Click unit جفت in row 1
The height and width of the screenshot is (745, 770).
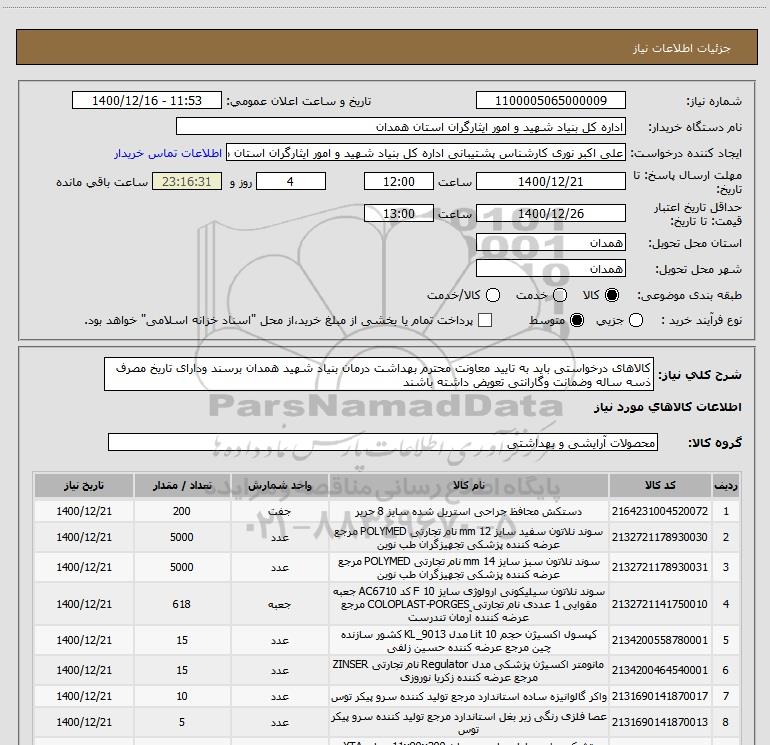(279, 511)
